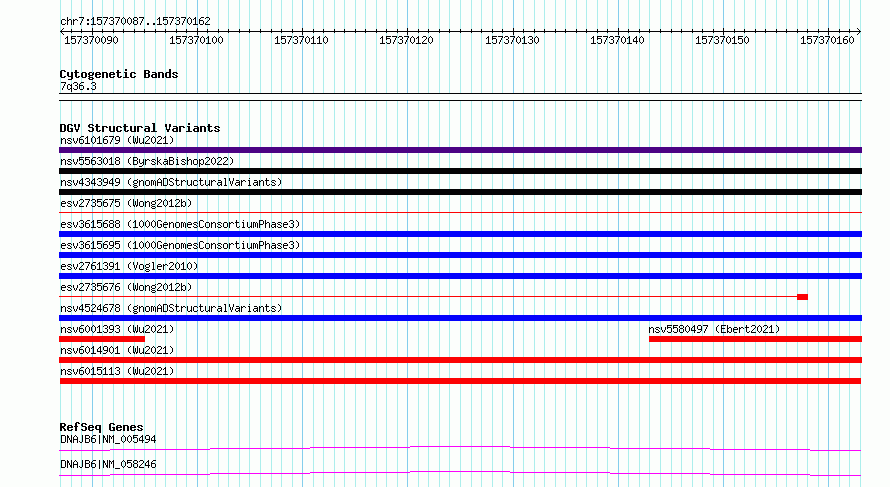890x487 pixels.
Task: Open the RefSeq Genes track heading
Action: 101,427
